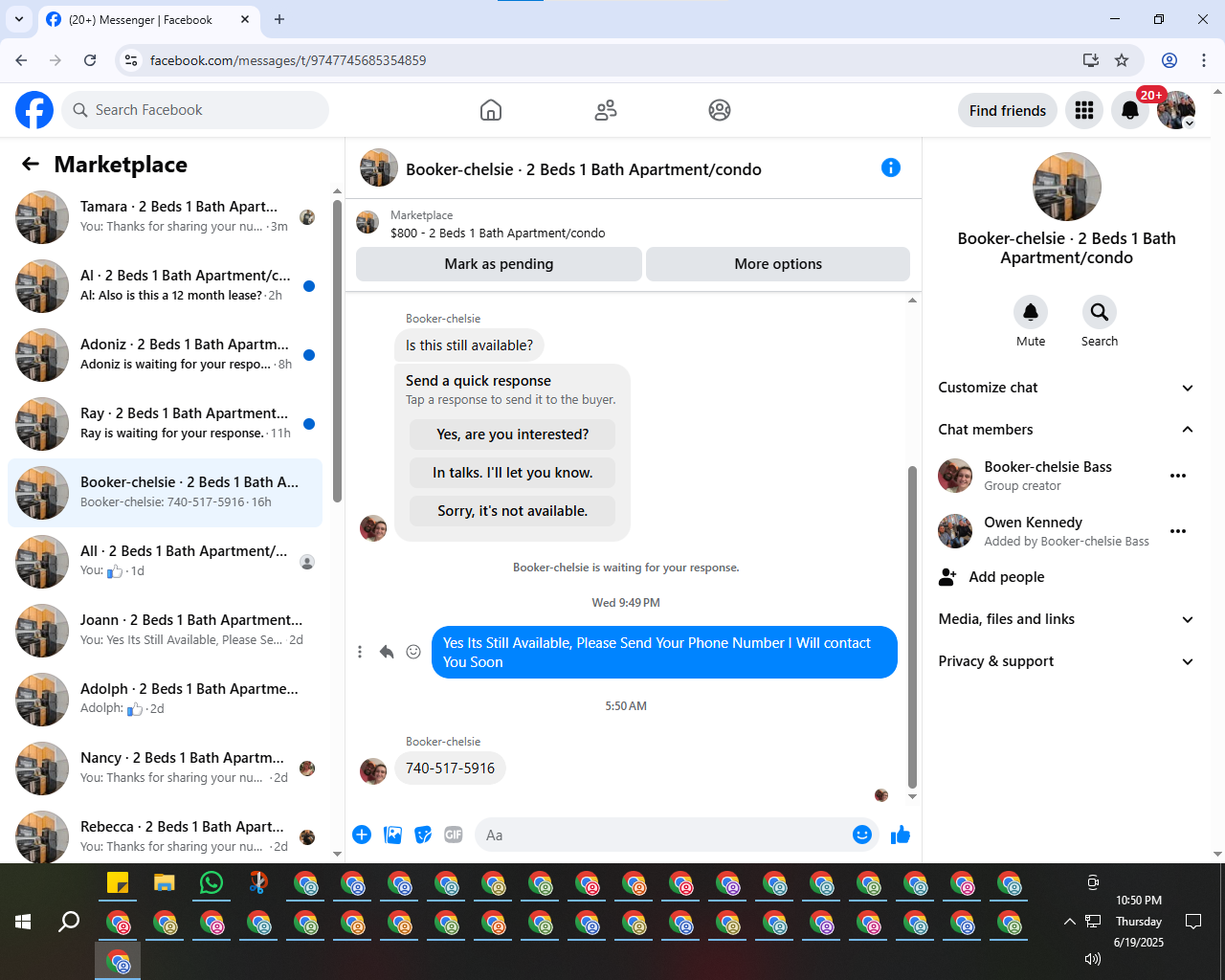This screenshot has height=980, width=1225.
Task: Open Chrome three-dot menu
Action: 1204,60
